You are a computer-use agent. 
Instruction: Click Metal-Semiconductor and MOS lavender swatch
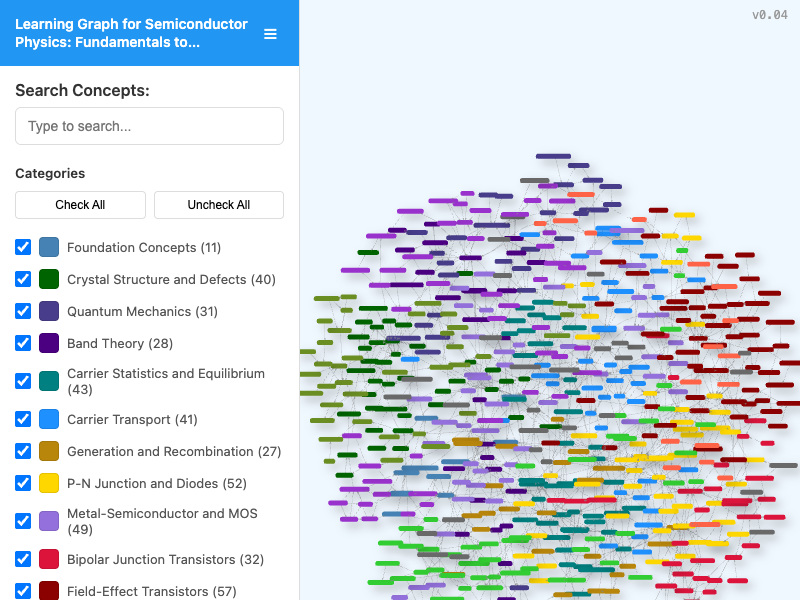pos(49,521)
